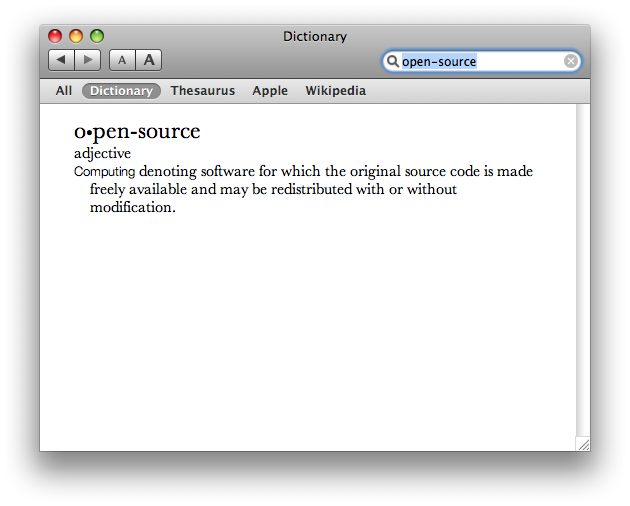
Task: Decrease text size with small A button
Action: (x=122, y=60)
